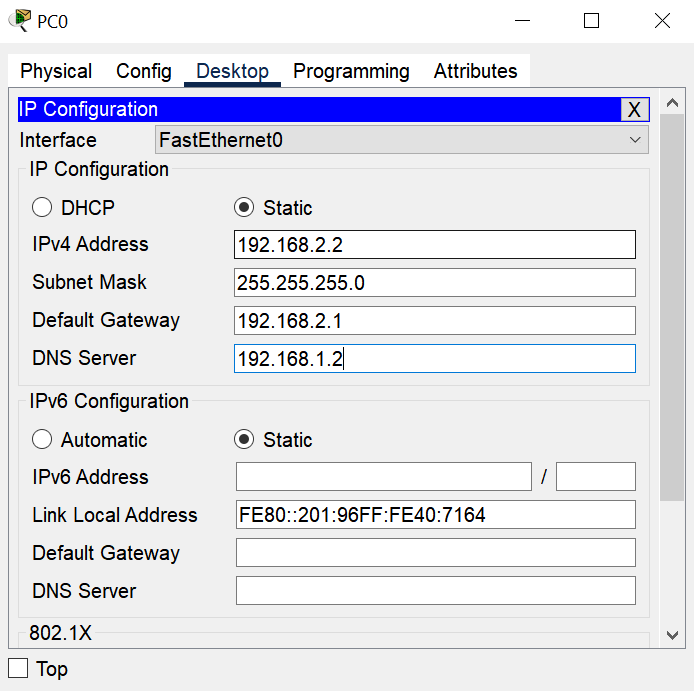Image resolution: width=694 pixels, height=691 pixels.
Task: Click the vertical scrollbar thumb
Action: coord(672,308)
